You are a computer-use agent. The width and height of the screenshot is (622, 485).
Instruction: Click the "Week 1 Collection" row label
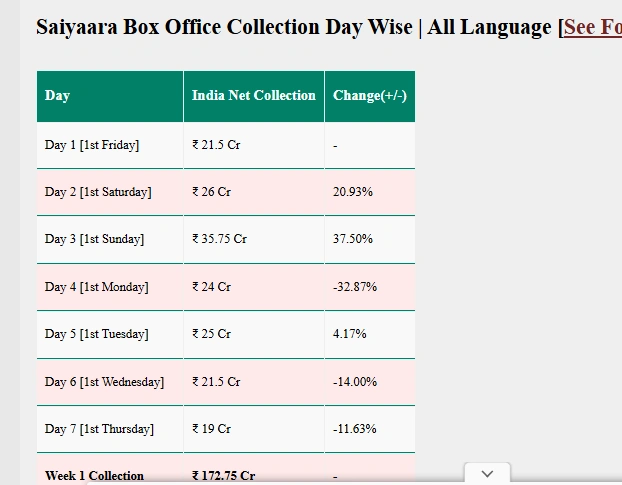point(95,476)
